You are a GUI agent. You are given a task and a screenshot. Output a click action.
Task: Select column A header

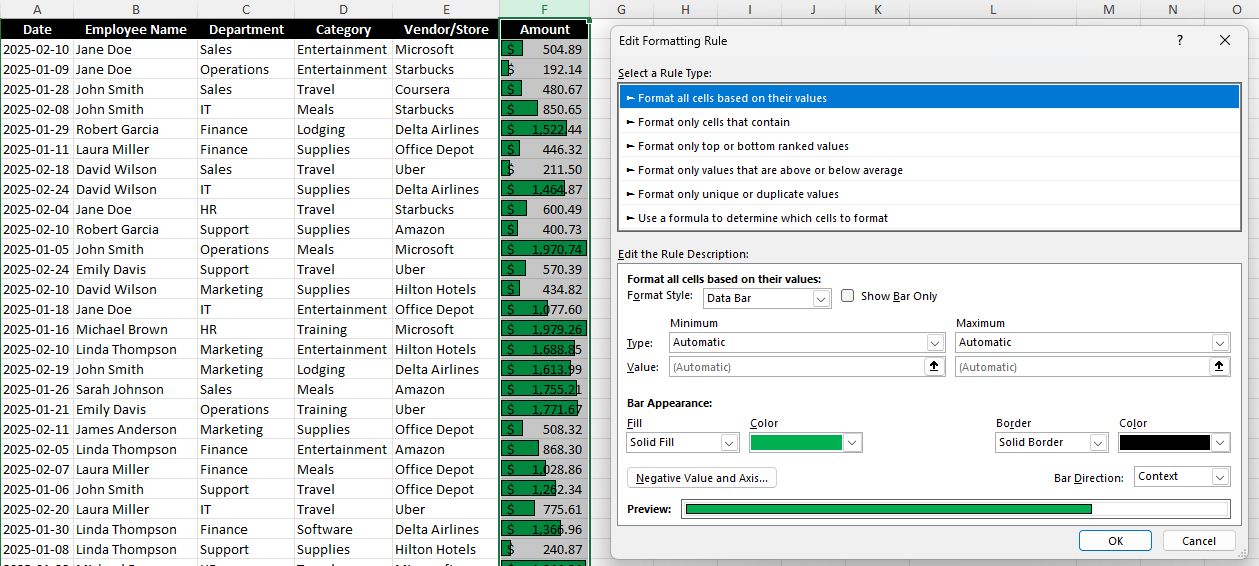pos(37,9)
